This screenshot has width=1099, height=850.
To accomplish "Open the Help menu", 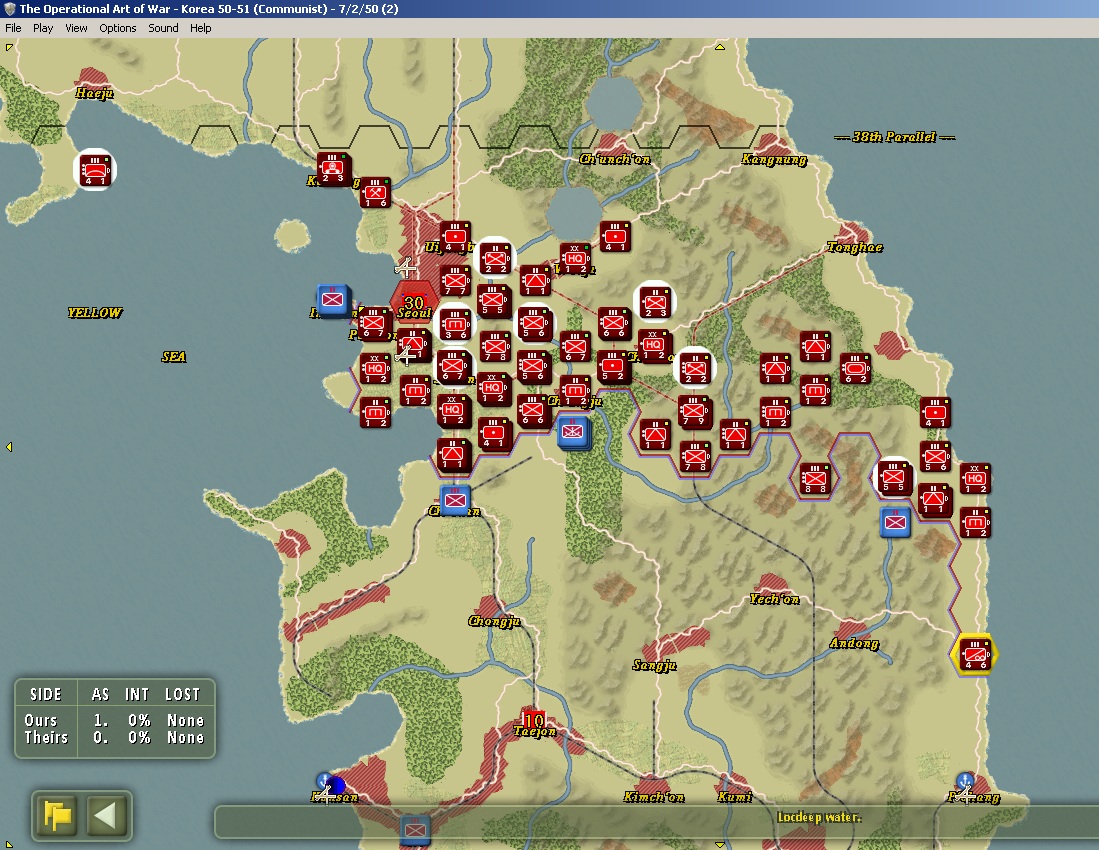I will point(200,28).
